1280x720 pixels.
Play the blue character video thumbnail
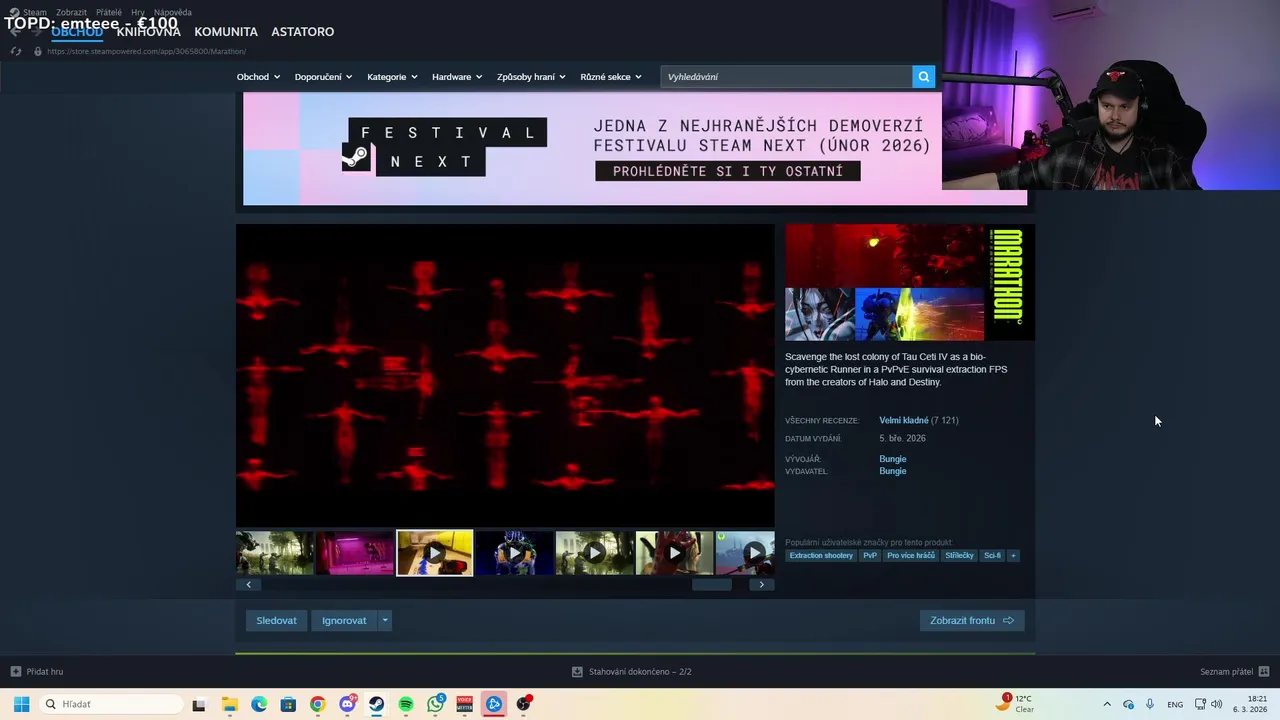pyautogui.click(x=515, y=553)
